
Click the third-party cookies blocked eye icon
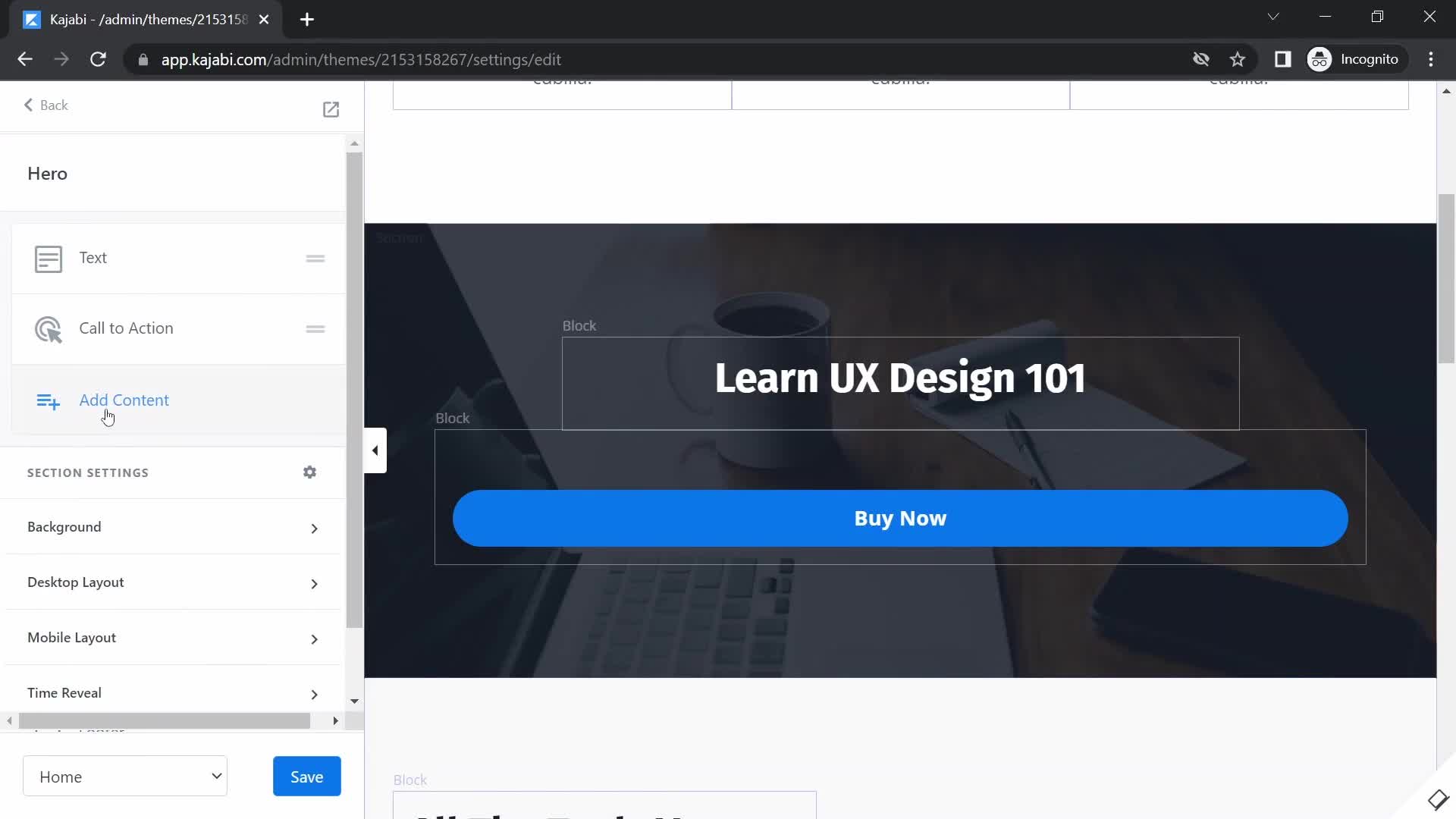[x=1200, y=59]
